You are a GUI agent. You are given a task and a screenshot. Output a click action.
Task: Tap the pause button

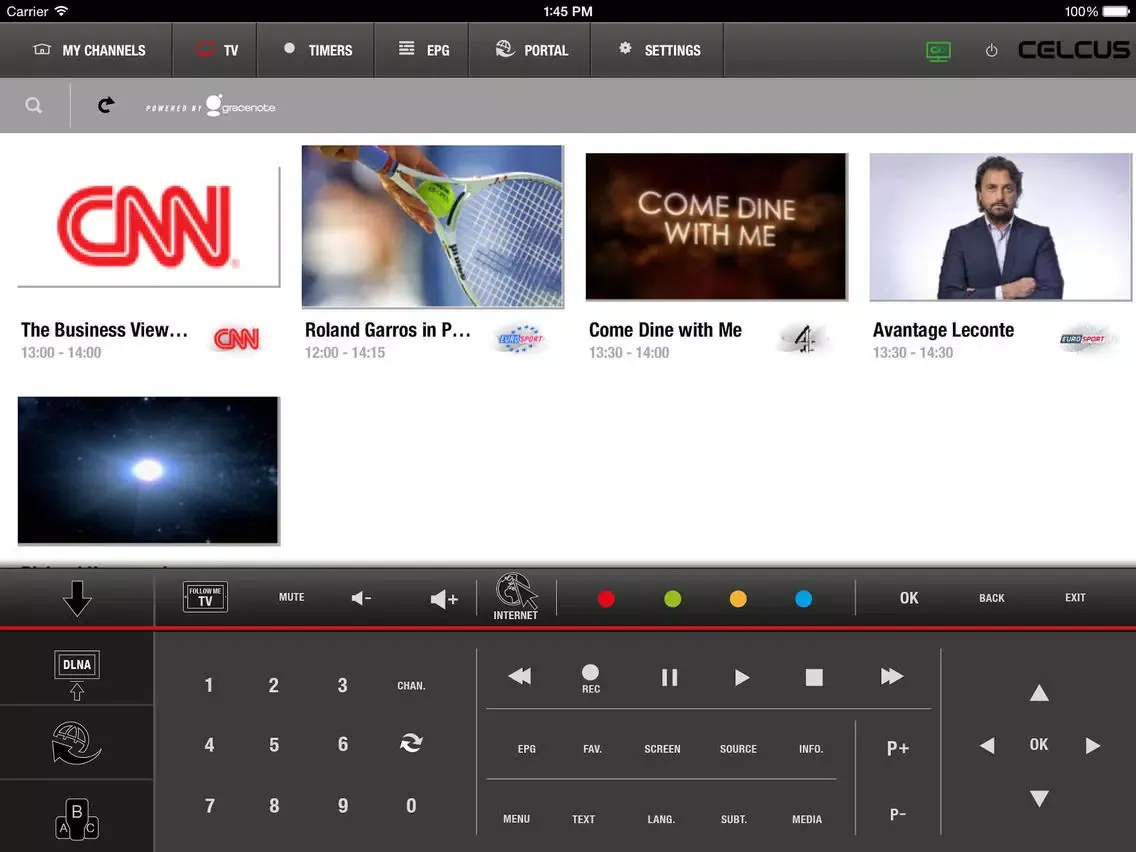[x=669, y=677]
